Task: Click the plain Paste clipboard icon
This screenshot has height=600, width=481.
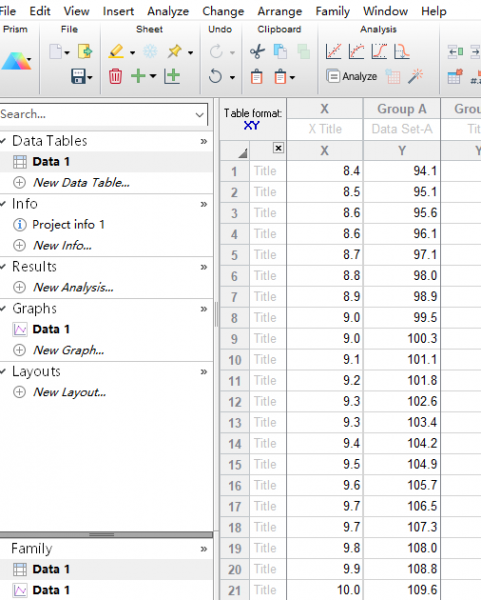Action: point(257,77)
